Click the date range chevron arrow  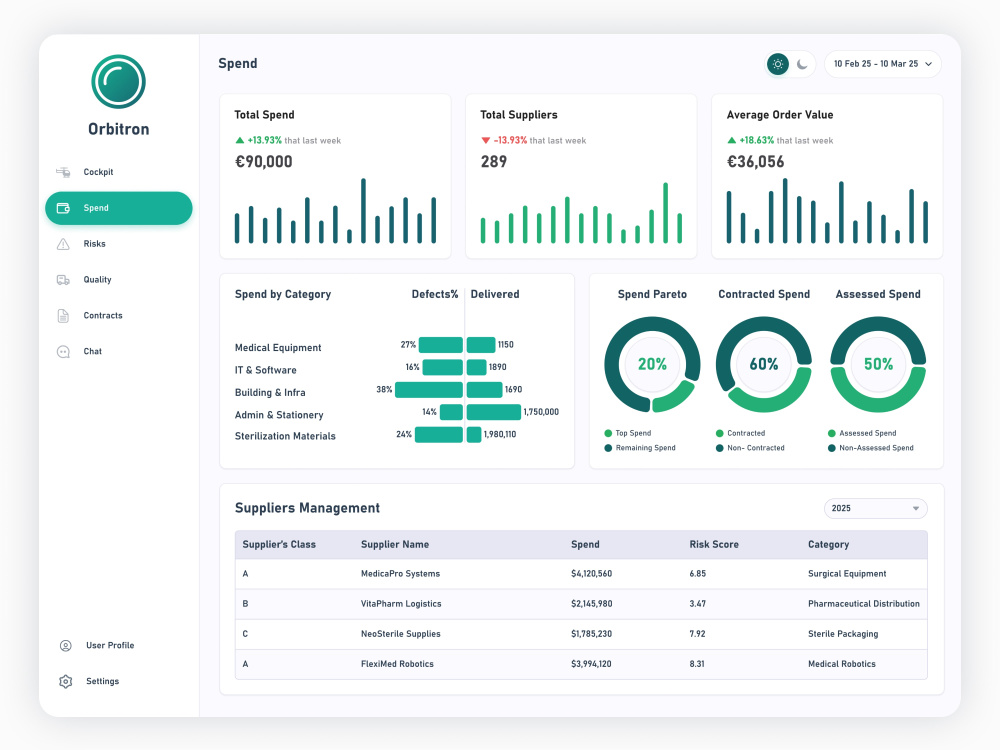point(929,64)
